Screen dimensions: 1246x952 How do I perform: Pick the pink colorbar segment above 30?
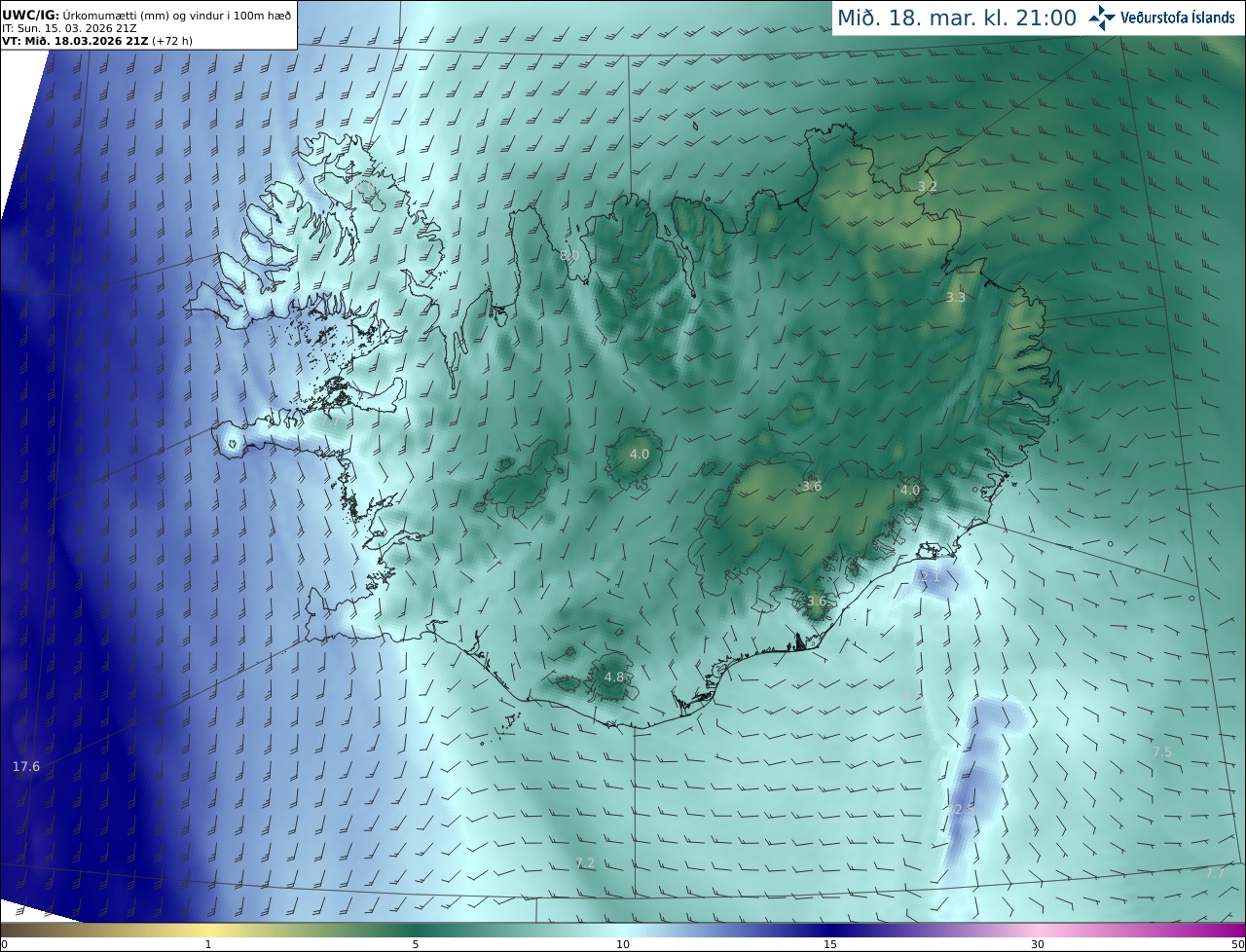tap(1038, 930)
